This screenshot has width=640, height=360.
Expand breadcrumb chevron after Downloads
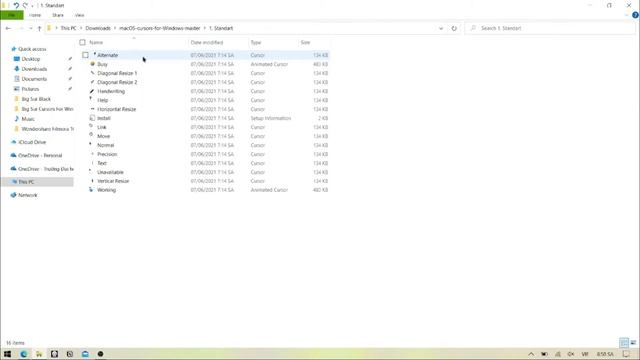(115, 28)
